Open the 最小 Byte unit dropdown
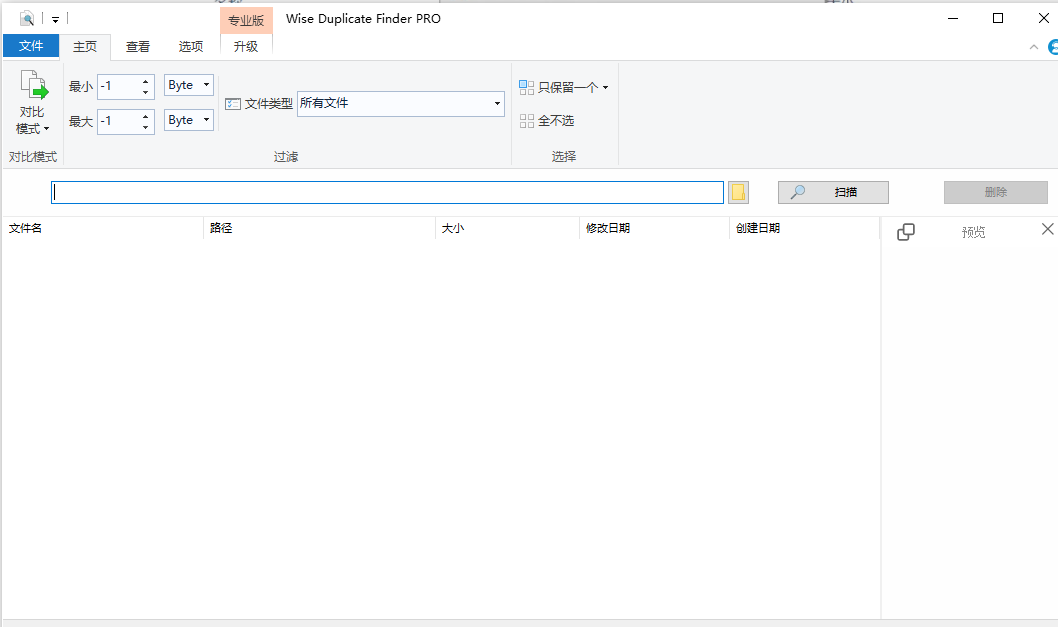The image size is (1058, 627). [x=189, y=85]
